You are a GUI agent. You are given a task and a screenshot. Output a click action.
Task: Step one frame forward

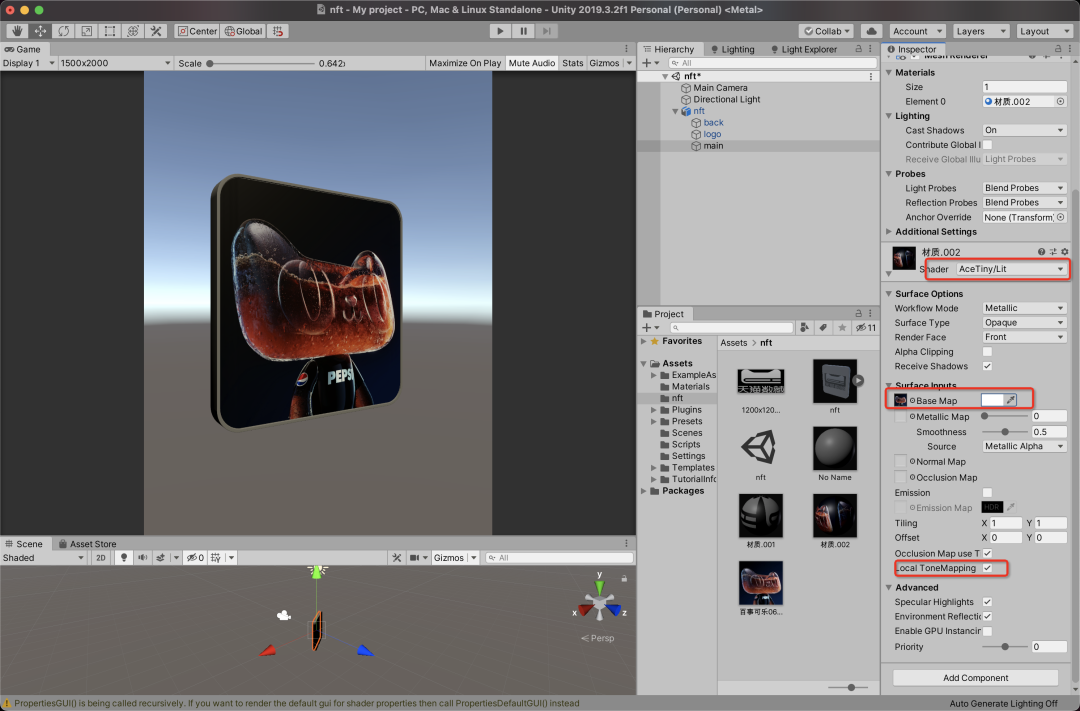pos(546,31)
